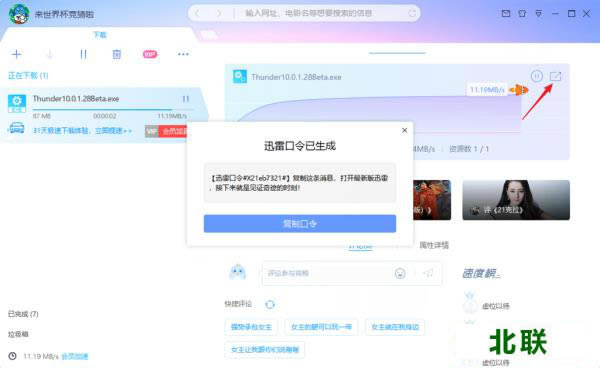Open the messages envelope icon
This screenshot has width=600, height=368.
tap(506, 14)
